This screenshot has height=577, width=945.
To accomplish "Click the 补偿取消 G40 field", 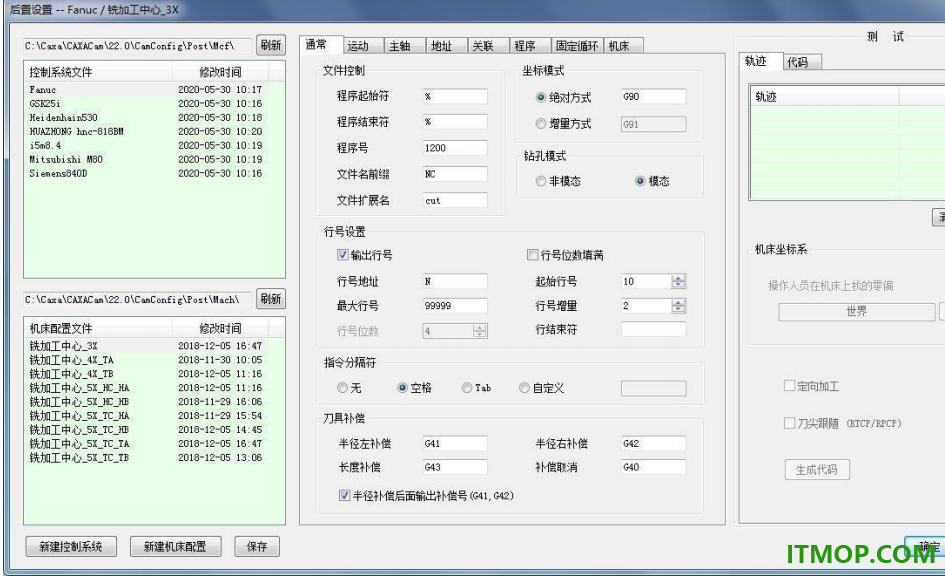I will pos(653,467).
